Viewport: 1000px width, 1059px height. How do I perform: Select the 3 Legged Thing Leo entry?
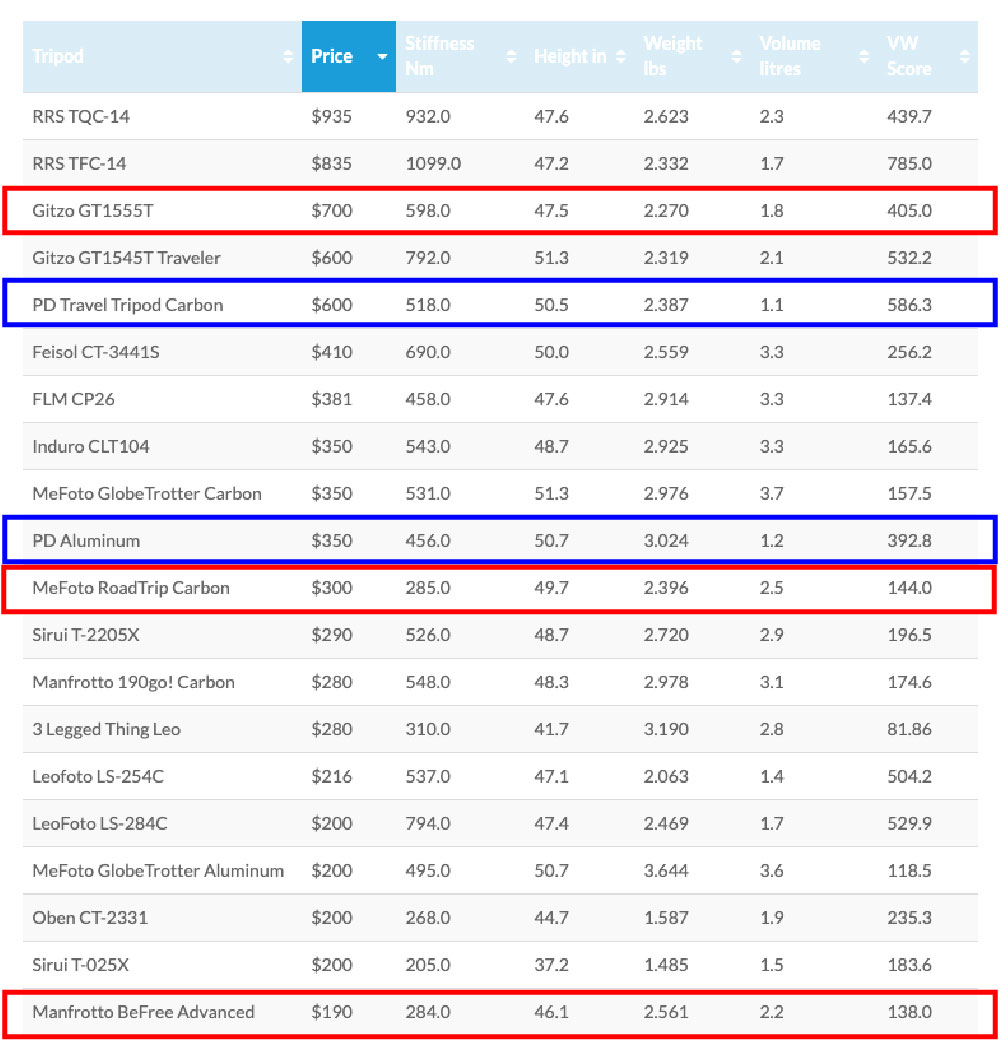(x=106, y=729)
